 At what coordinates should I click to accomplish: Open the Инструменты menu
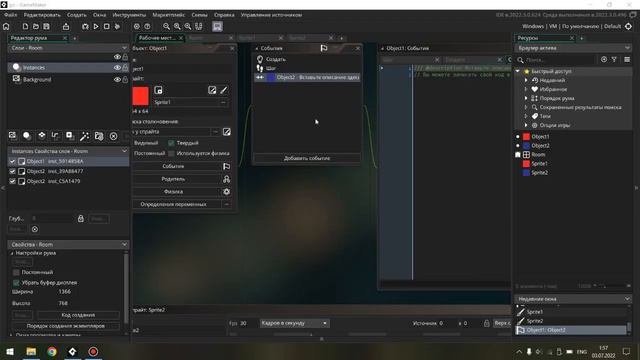129,15
